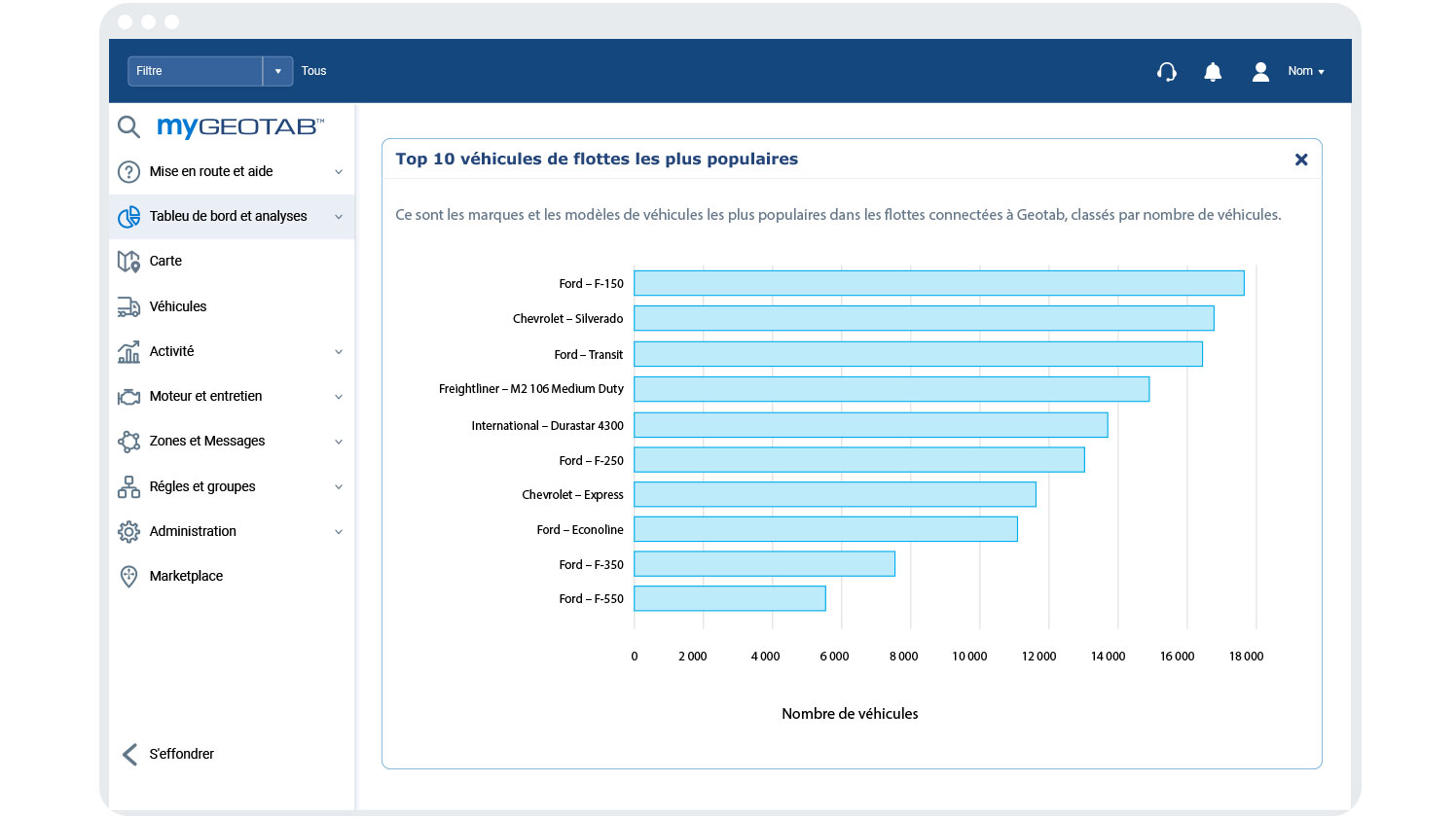Open the notifications bell
Viewport: 1456px width, 819px height.
(1213, 72)
